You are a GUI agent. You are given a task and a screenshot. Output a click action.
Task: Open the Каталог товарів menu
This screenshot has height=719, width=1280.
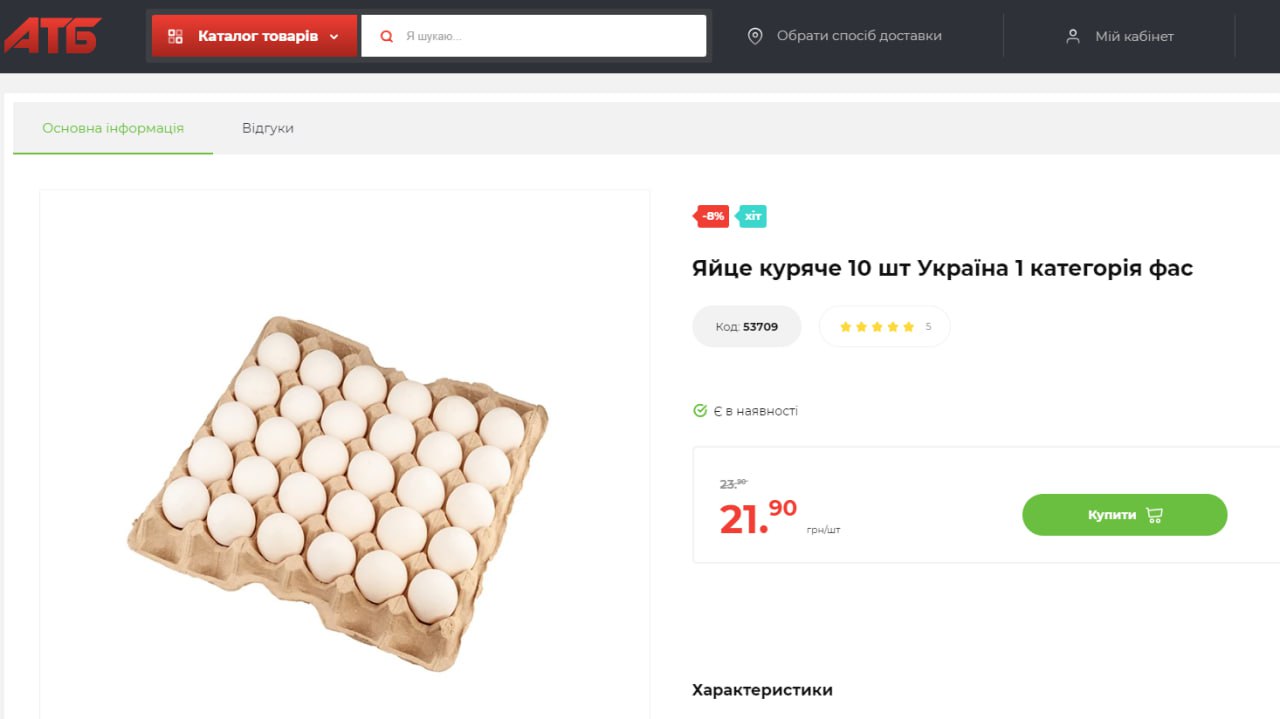[x=257, y=36]
